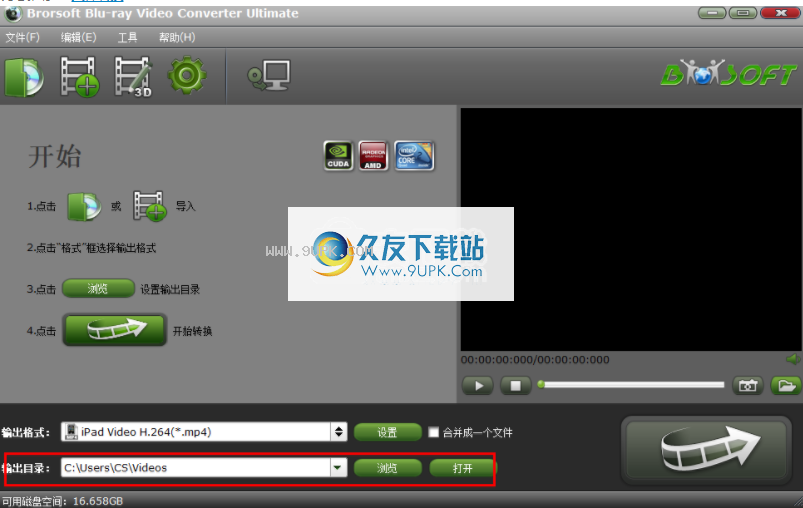Click the AMD Radeon acceleration badge
The image size is (803, 508).
pos(373,156)
